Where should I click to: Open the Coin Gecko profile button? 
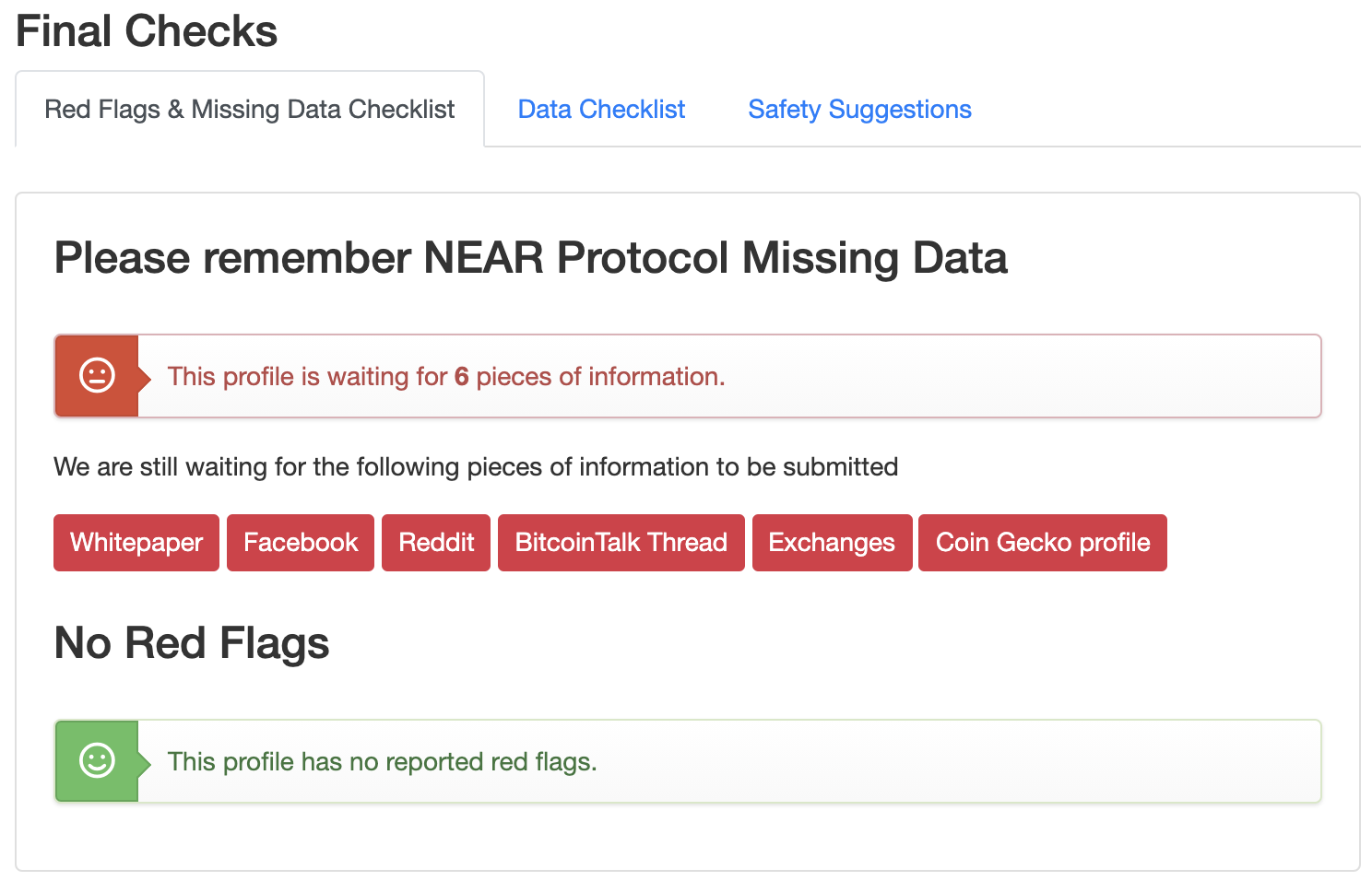pyautogui.click(x=1043, y=543)
